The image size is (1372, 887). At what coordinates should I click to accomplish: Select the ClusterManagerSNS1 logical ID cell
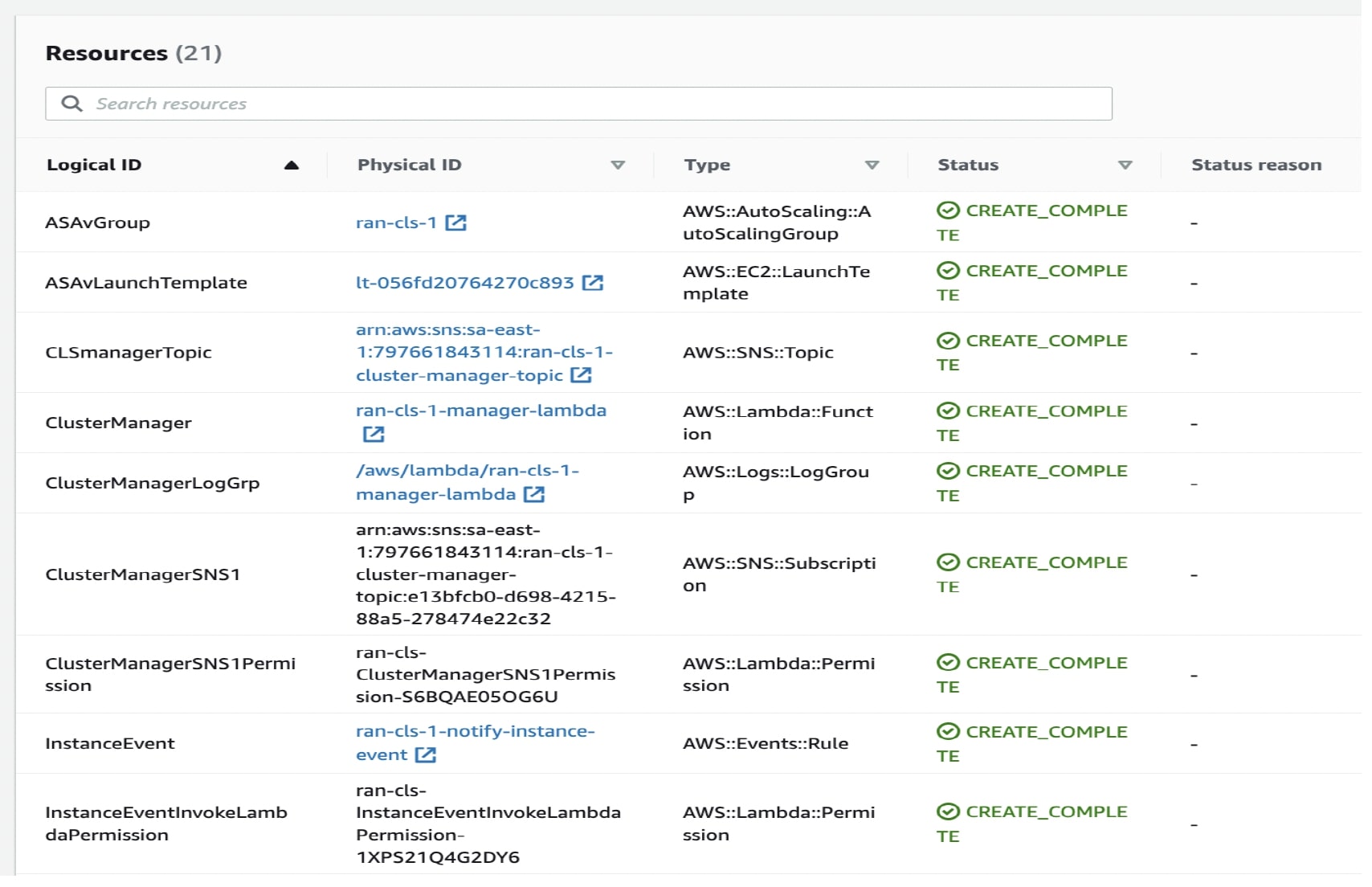point(143,574)
